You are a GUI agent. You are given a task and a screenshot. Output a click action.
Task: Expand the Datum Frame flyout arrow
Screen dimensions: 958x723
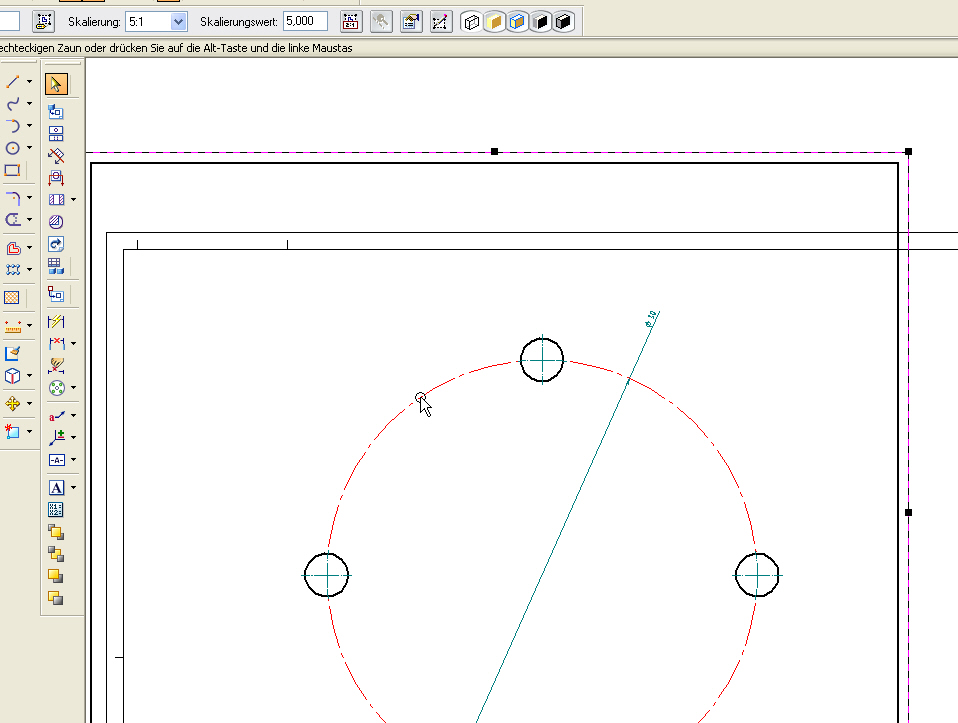(73, 460)
